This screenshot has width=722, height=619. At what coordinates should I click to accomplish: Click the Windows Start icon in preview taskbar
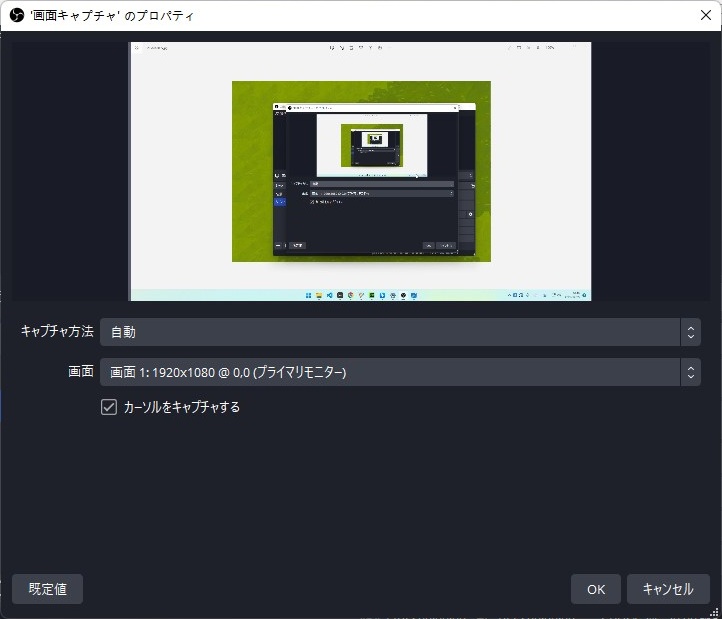(308, 295)
